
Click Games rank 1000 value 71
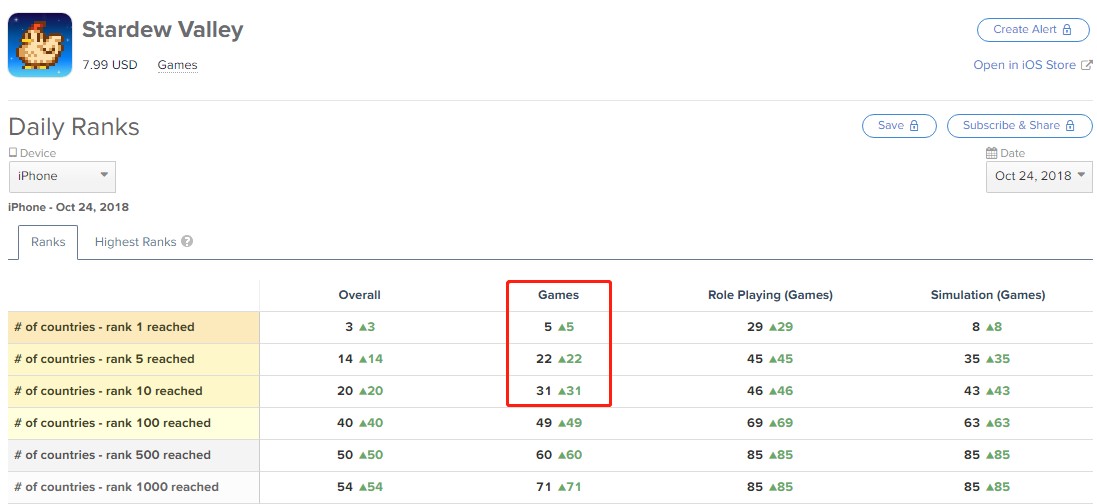[544, 487]
